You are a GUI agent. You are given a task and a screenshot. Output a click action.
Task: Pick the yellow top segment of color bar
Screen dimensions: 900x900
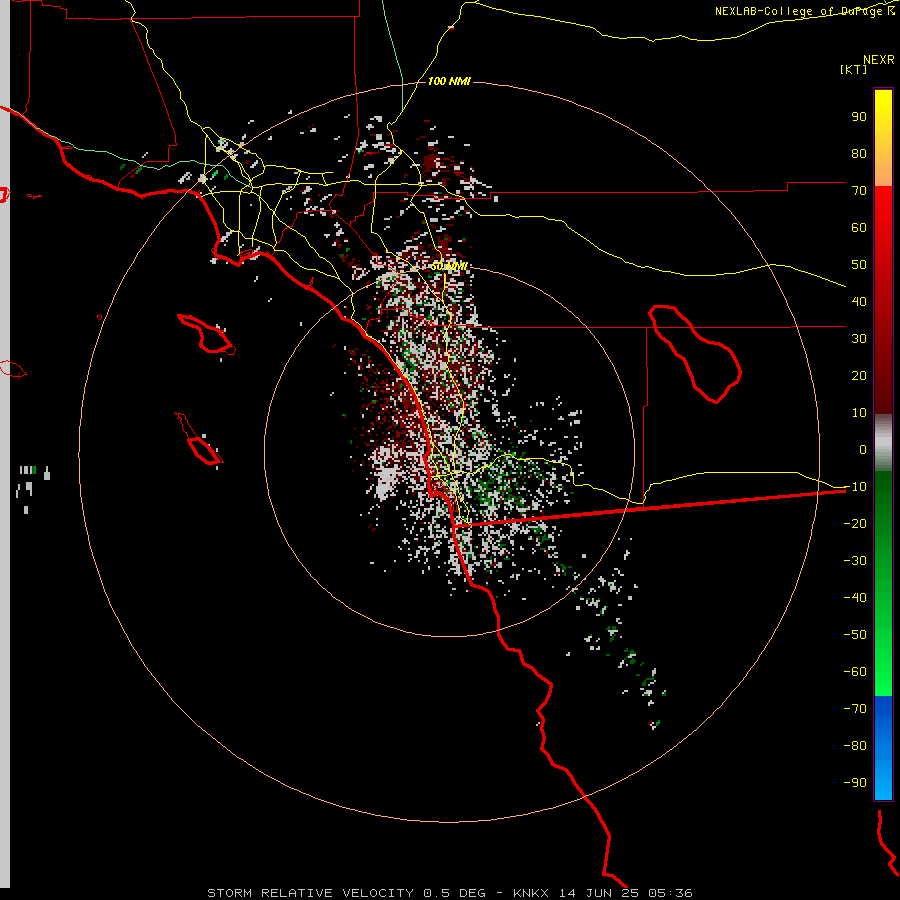883,138
